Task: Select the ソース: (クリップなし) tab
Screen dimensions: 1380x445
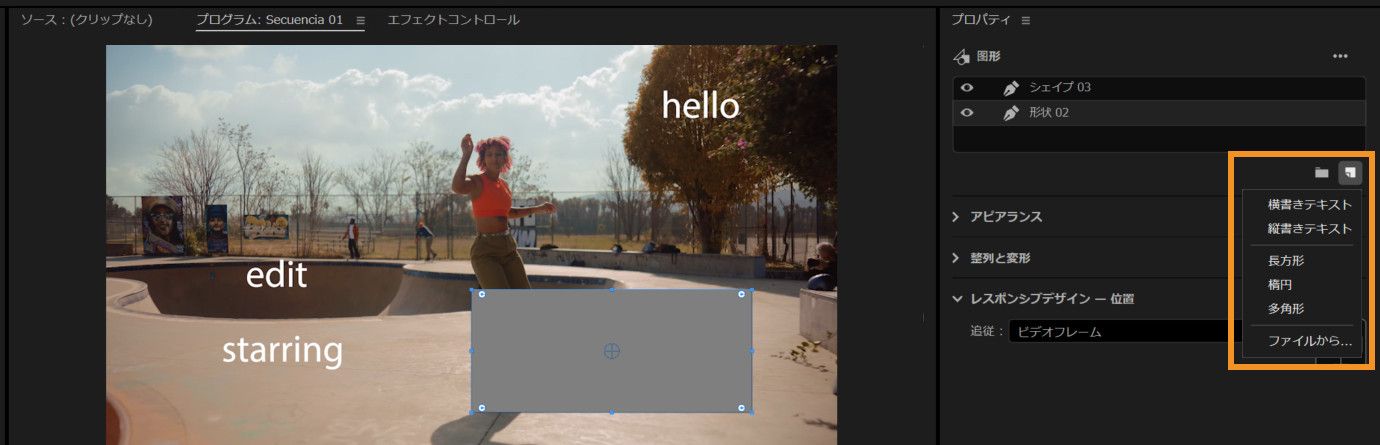Action: pyautogui.click(x=86, y=20)
